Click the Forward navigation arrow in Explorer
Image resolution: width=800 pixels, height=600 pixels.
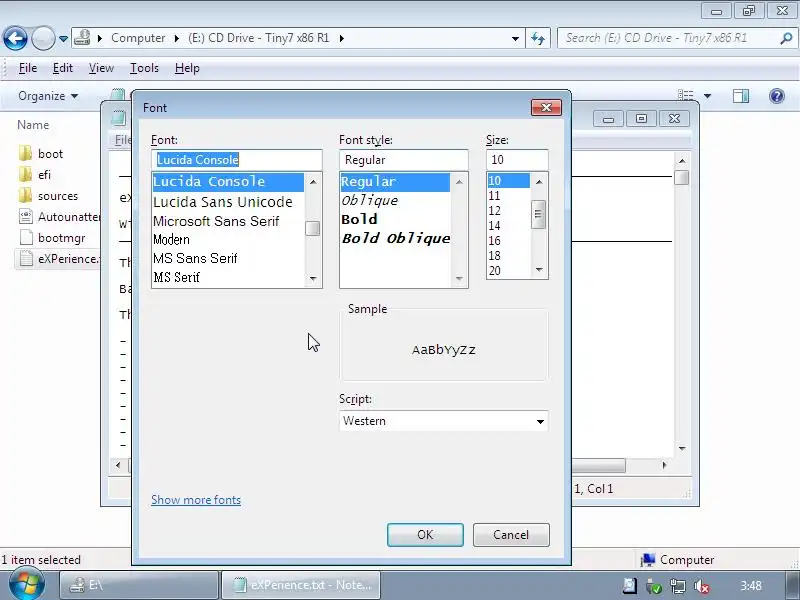pyautogui.click(x=43, y=38)
